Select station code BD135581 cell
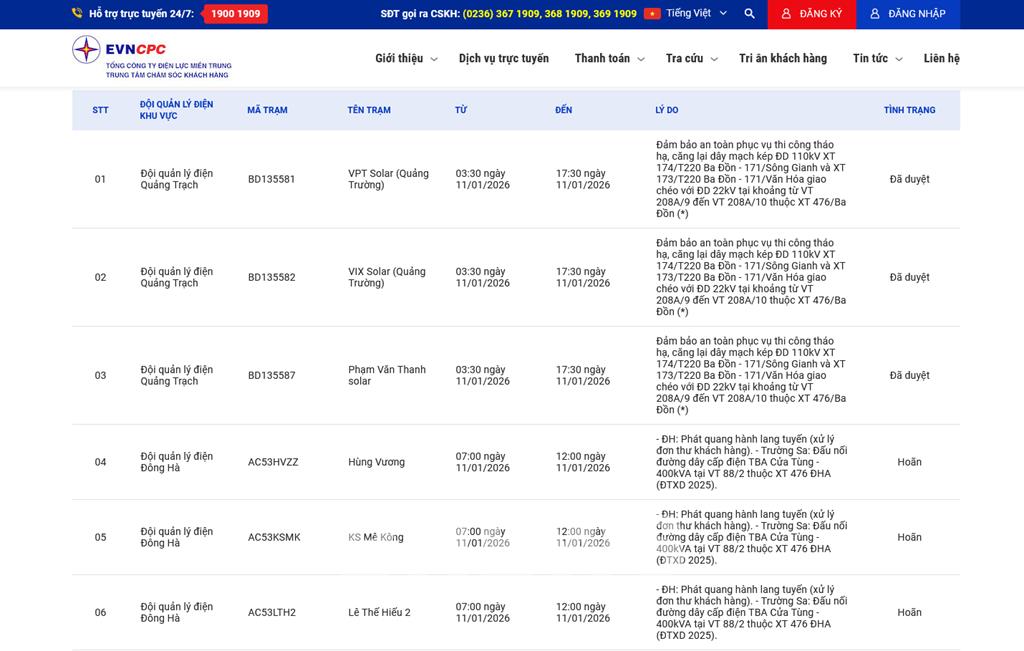Image resolution: width=1024 pixels, height=651 pixels. click(271, 179)
